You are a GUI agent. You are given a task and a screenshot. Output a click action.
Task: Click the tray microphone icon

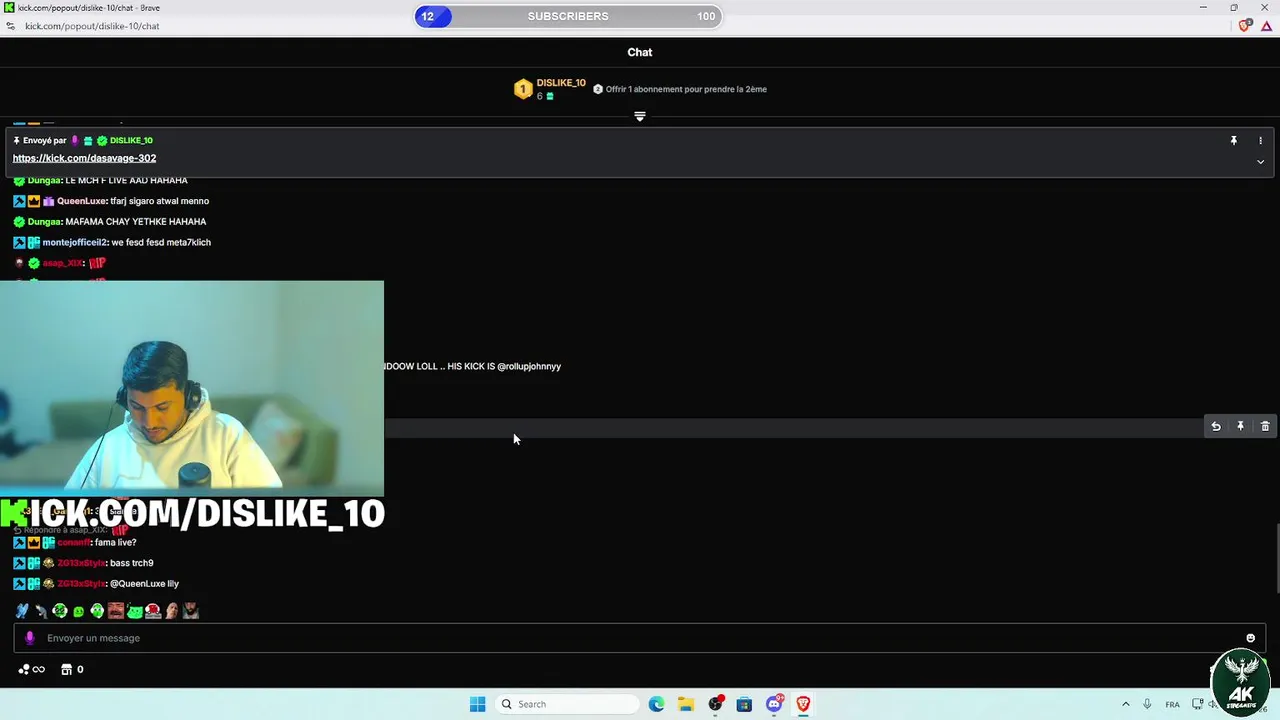tap(1147, 704)
